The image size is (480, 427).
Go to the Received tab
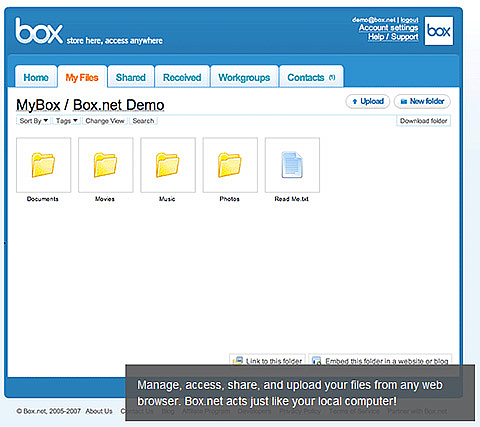point(182,77)
